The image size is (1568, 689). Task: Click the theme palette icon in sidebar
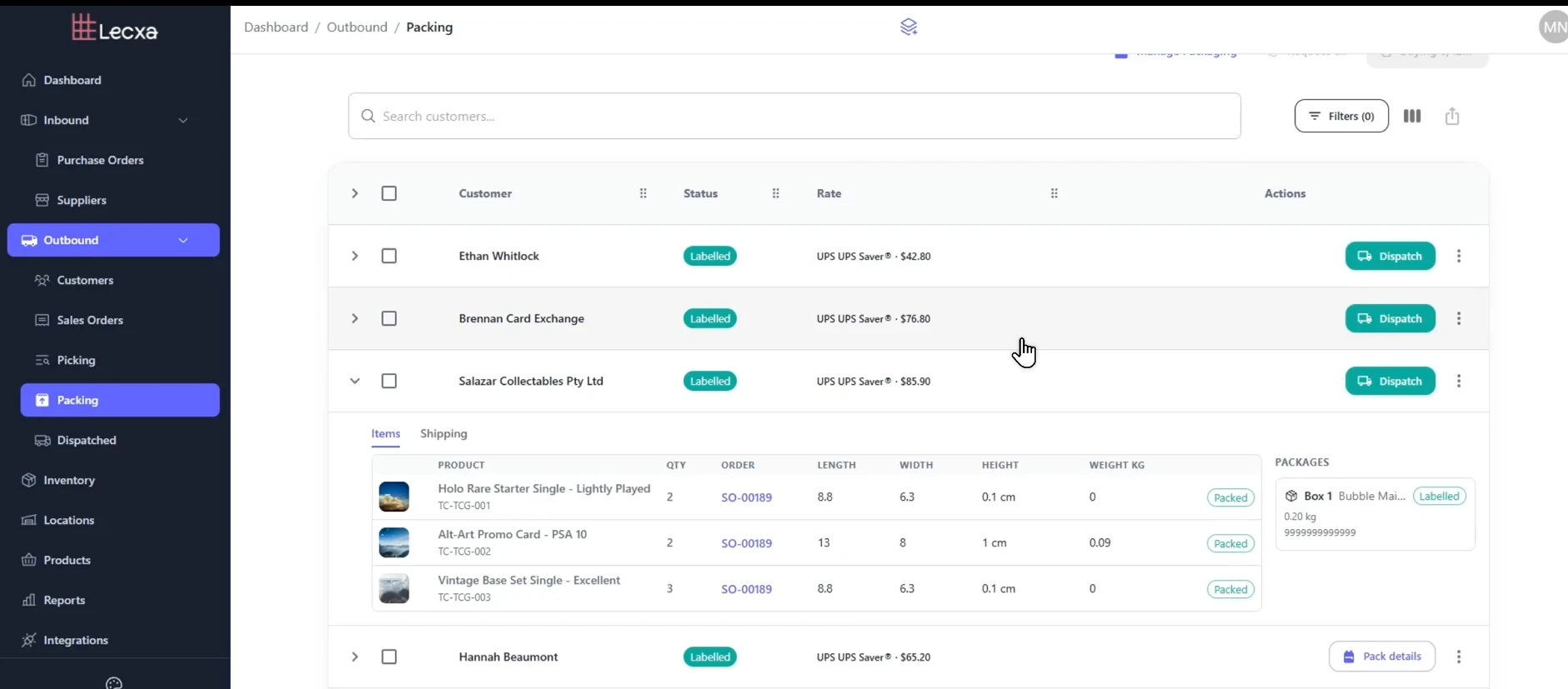coord(114,683)
